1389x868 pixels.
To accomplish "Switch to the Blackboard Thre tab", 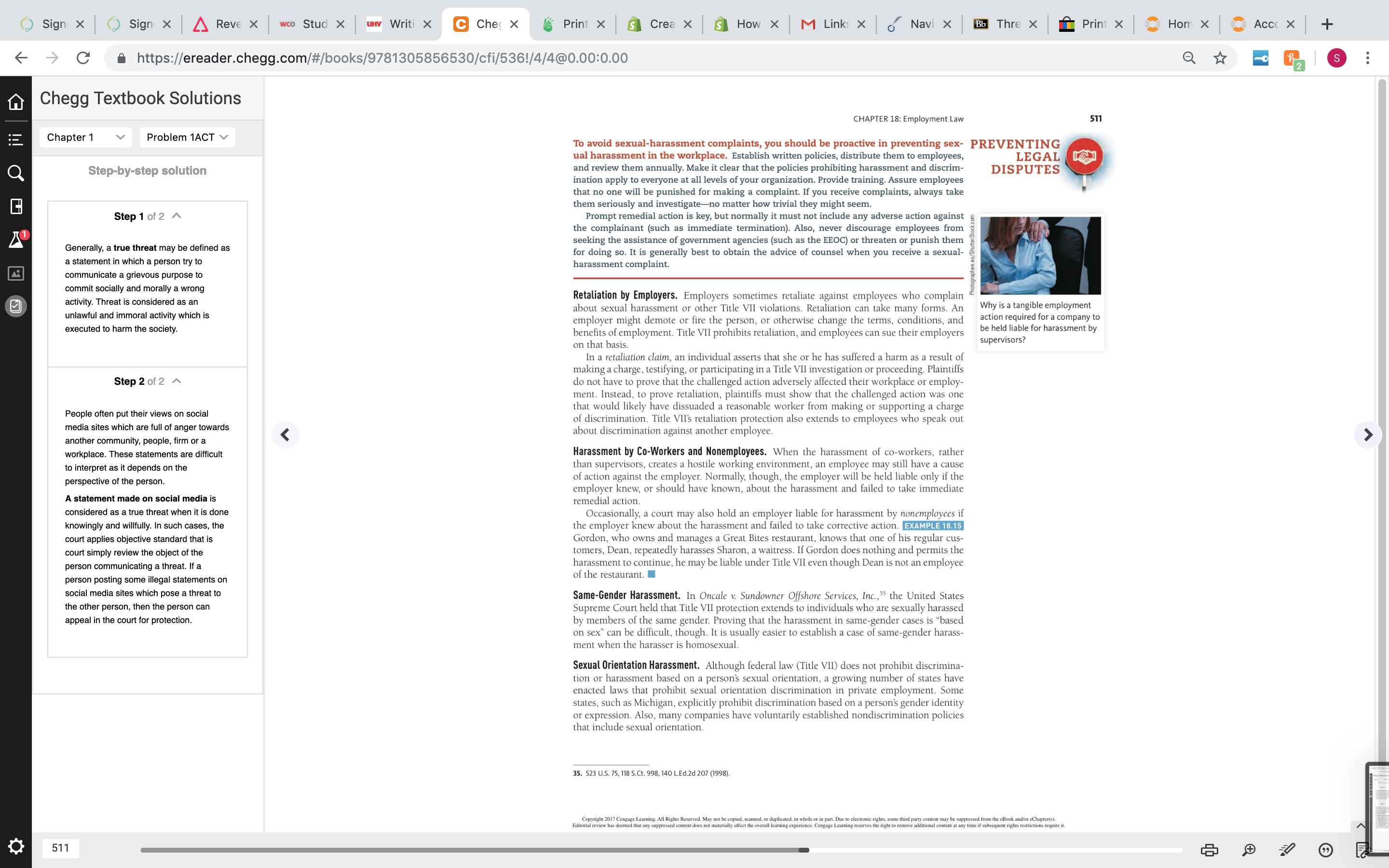I will point(1005,24).
